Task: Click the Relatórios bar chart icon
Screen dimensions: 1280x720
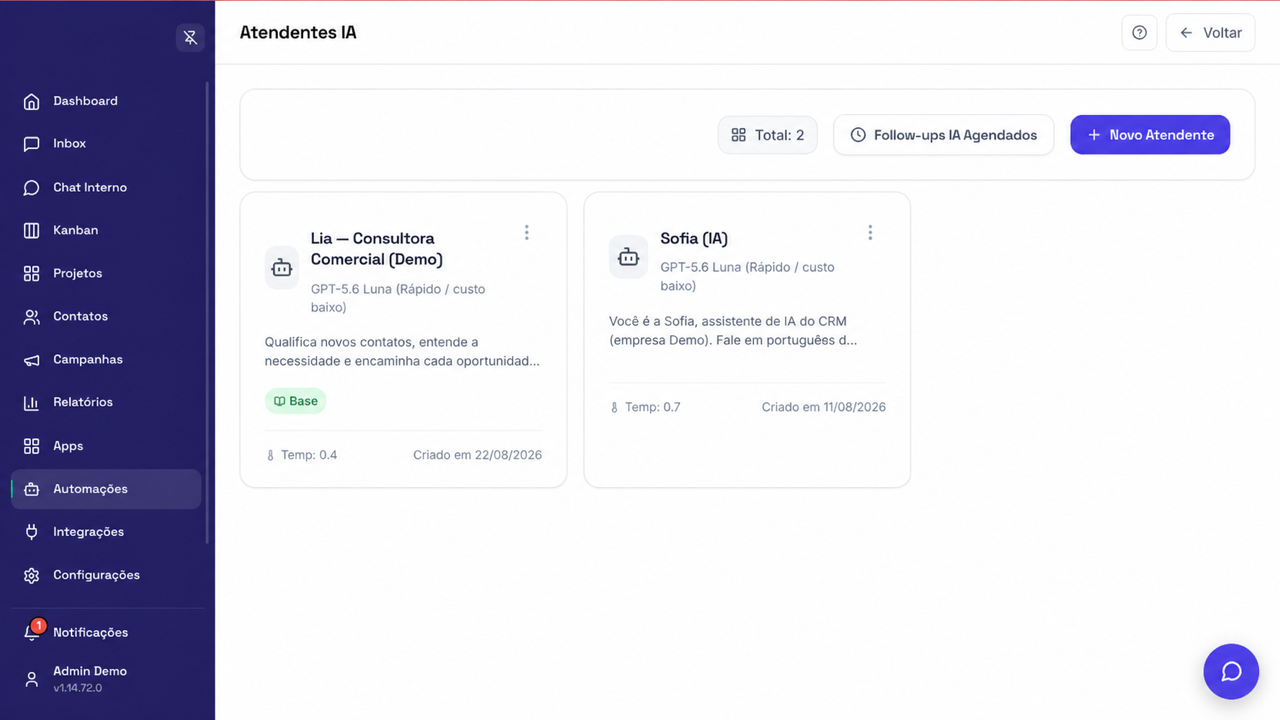Action: tap(31, 402)
